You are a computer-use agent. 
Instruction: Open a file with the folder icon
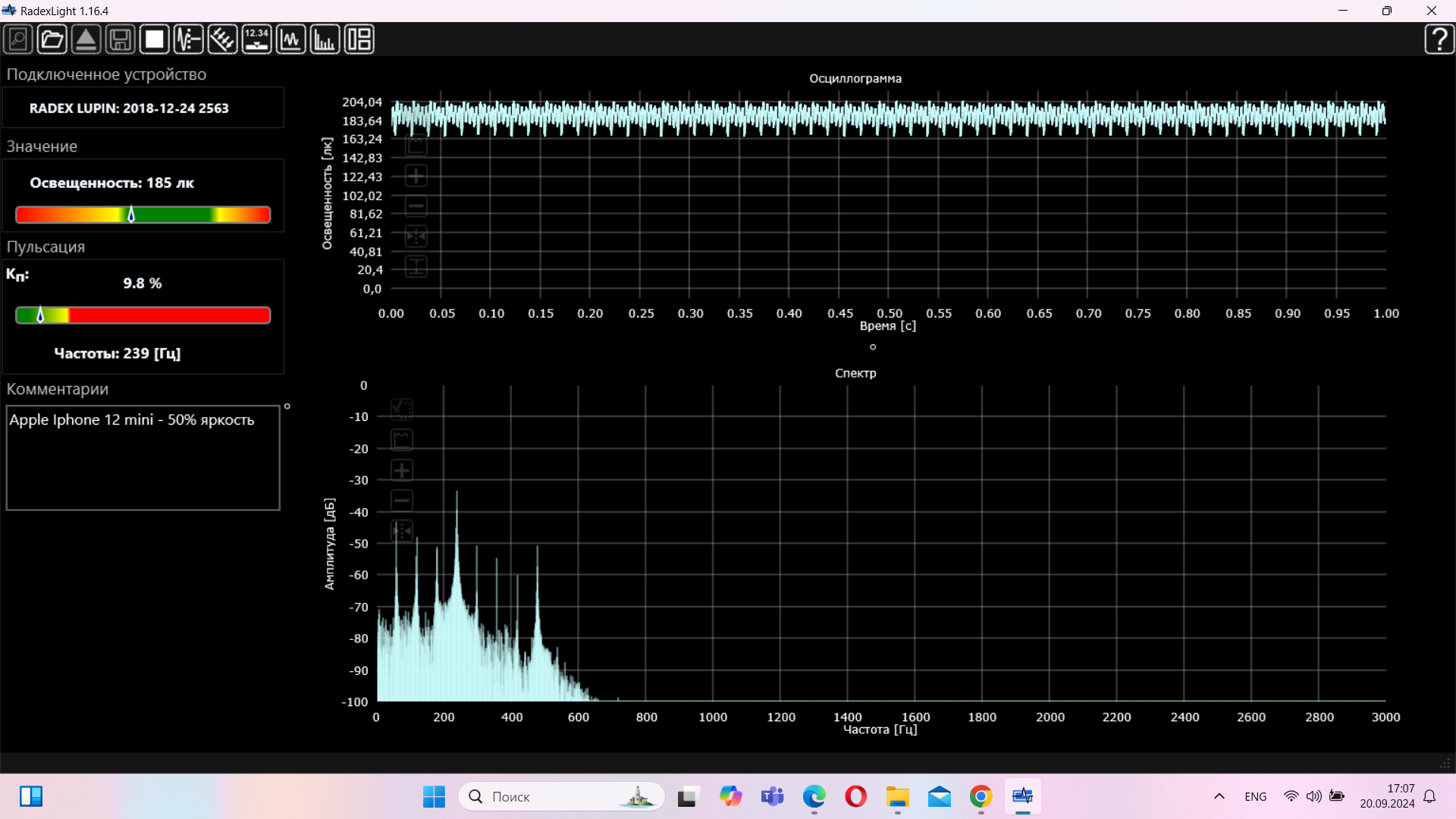point(52,39)
